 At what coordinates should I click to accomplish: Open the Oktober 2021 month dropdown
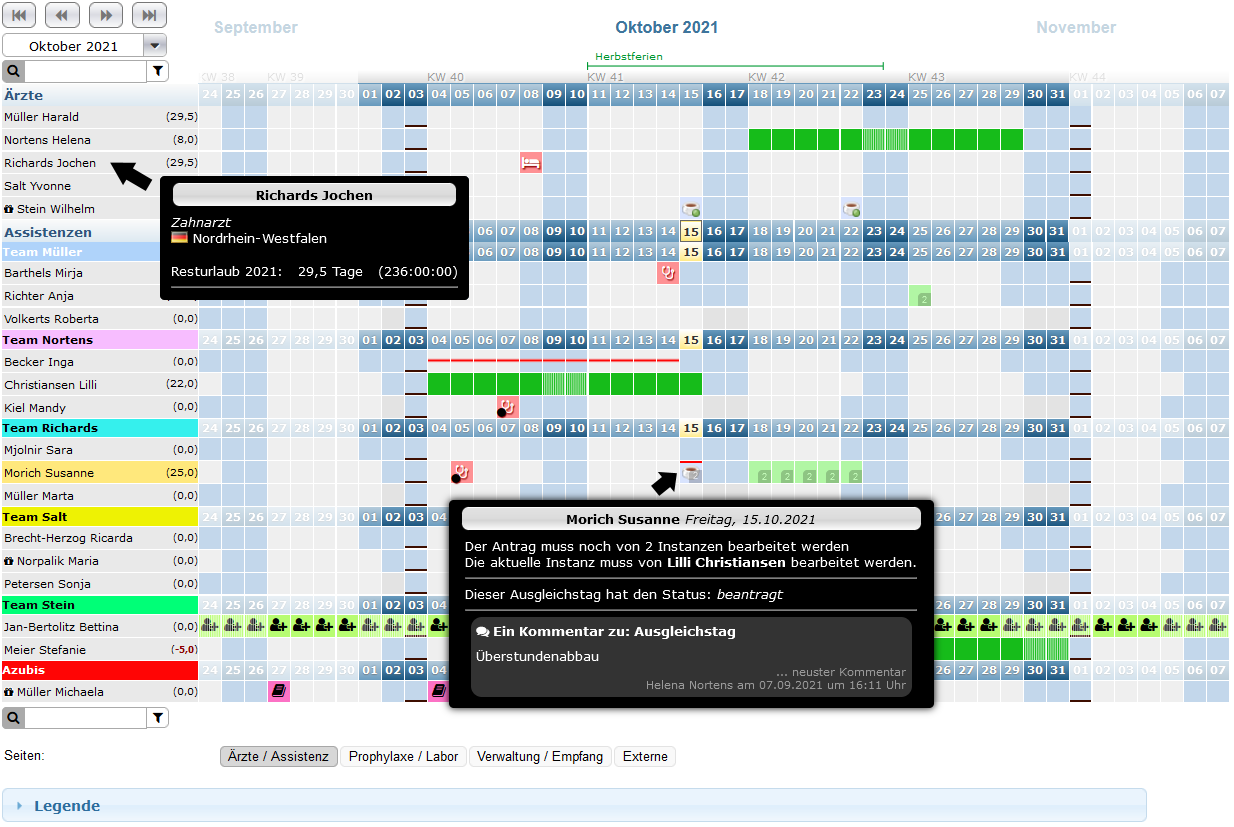155,46
